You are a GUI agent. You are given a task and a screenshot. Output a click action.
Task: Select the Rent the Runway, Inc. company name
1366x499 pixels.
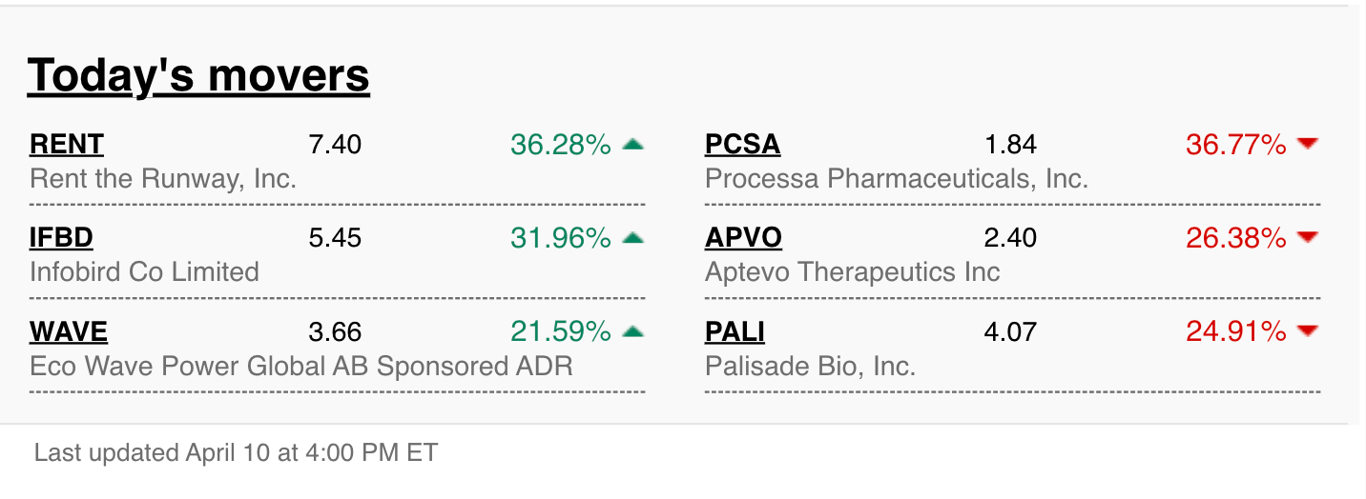(164, 179)
